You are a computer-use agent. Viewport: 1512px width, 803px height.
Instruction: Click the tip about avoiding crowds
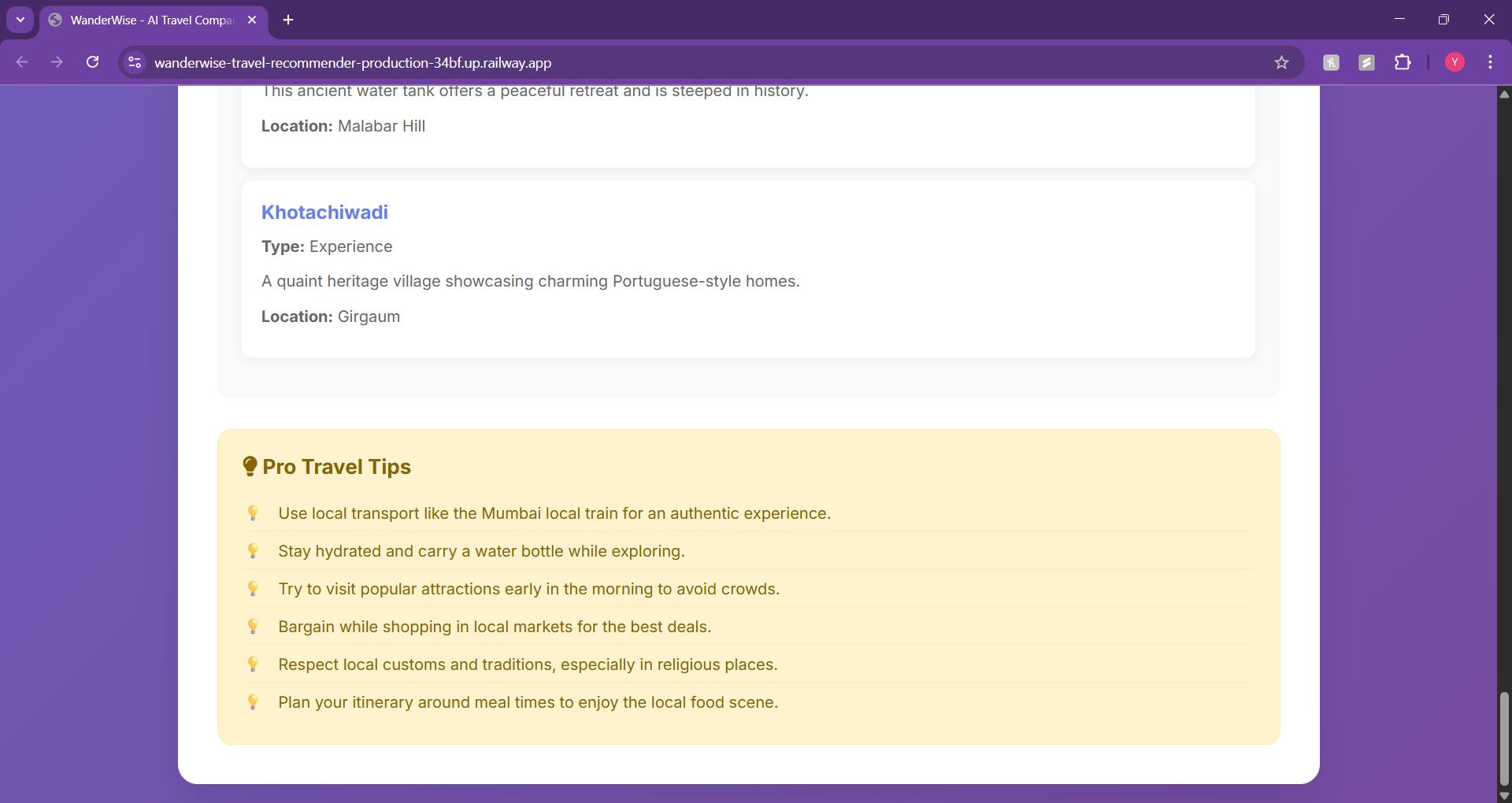(x=528, y=589)
